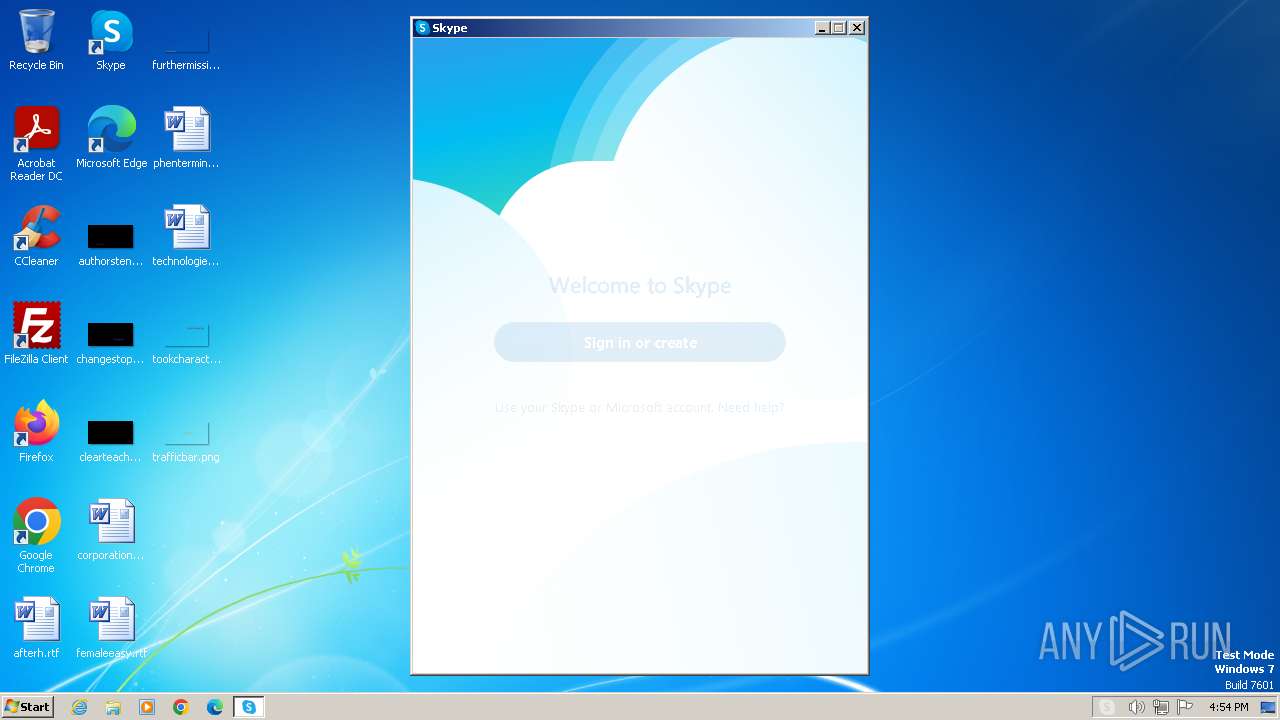Open the network tray icon
This screenshot has width=1280, height=720.
[x=1161, y=707]
